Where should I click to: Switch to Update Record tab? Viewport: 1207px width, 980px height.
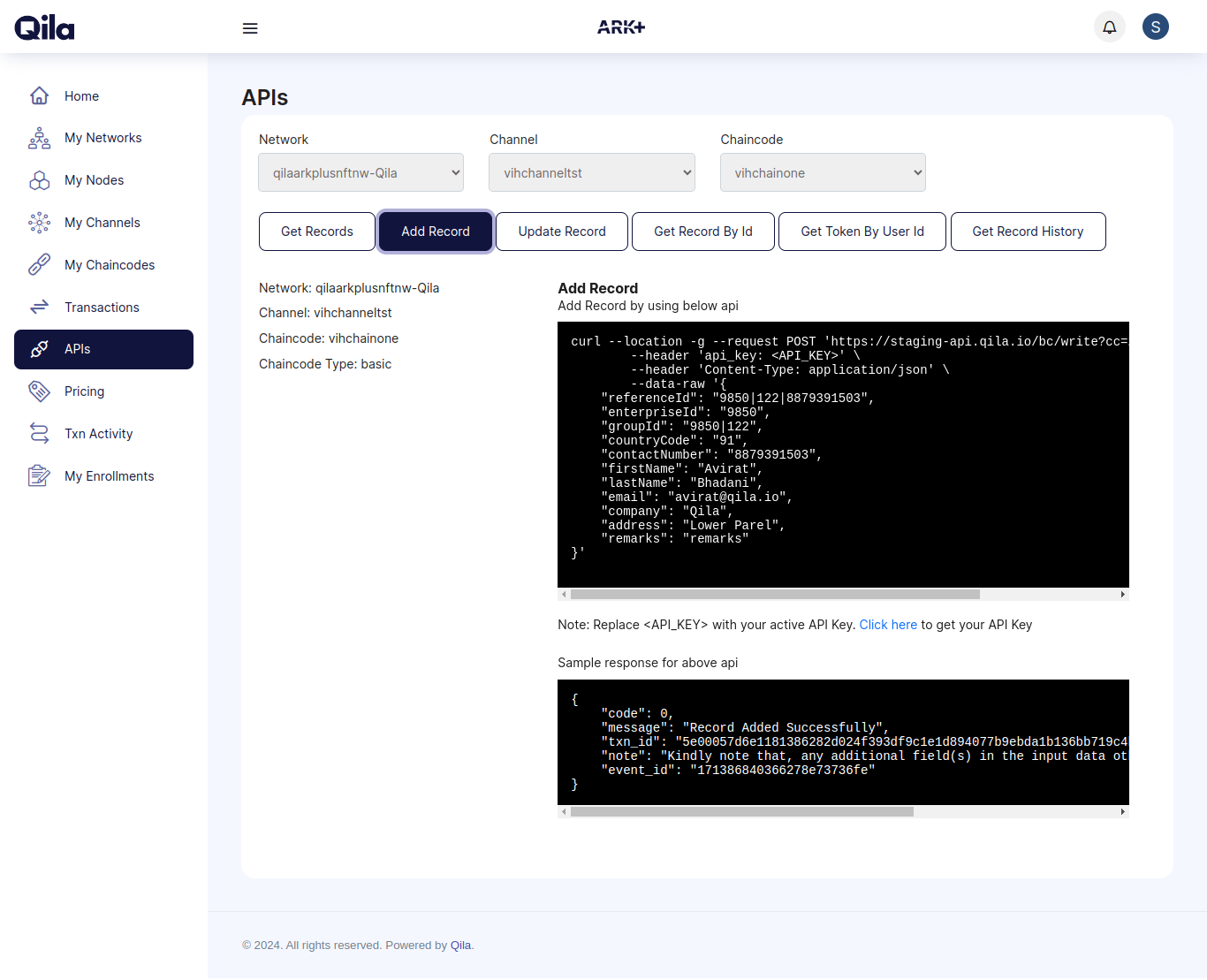pos(562,232)
